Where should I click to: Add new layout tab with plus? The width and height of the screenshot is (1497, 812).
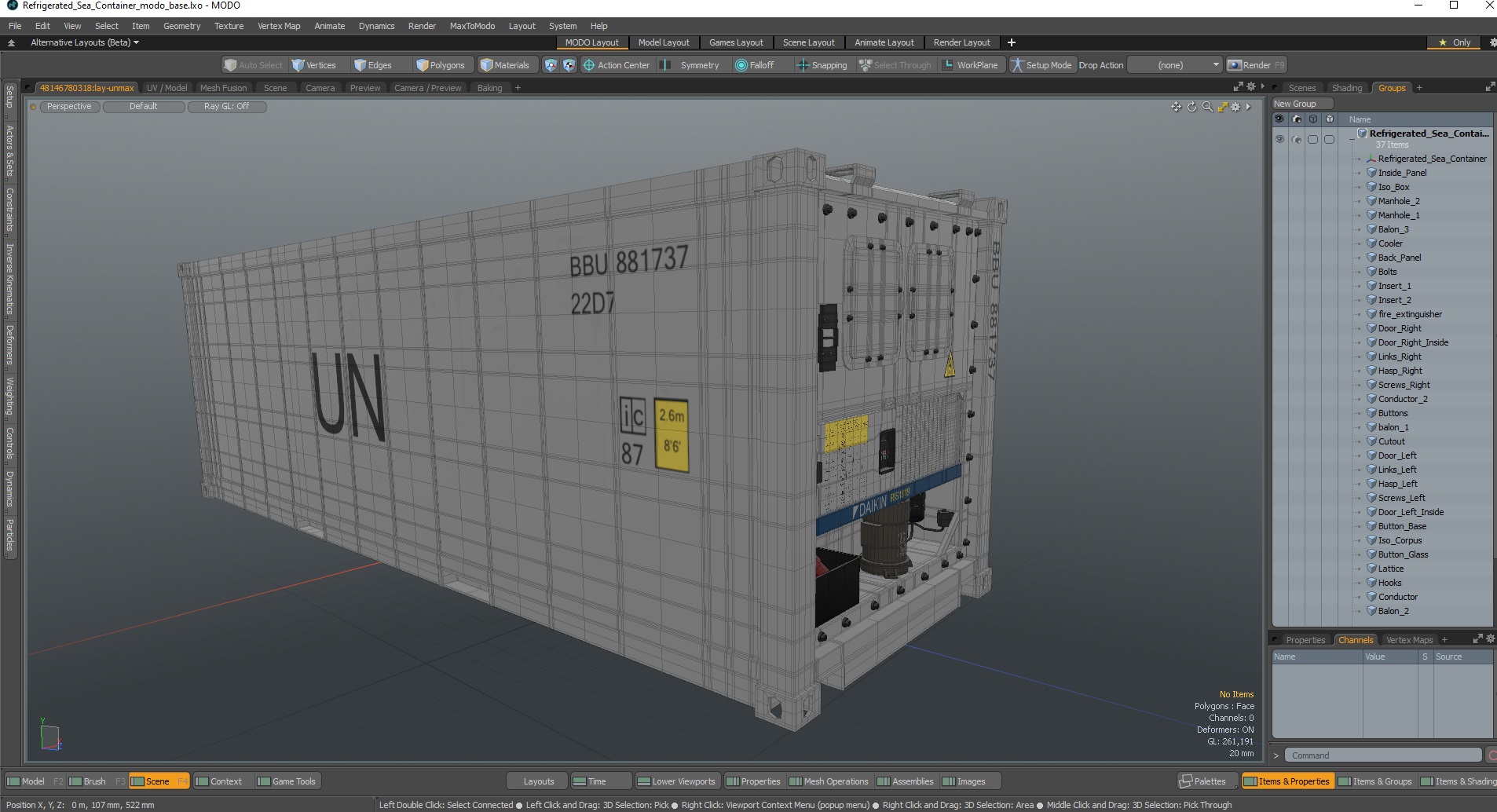(x=1012, y=42)
